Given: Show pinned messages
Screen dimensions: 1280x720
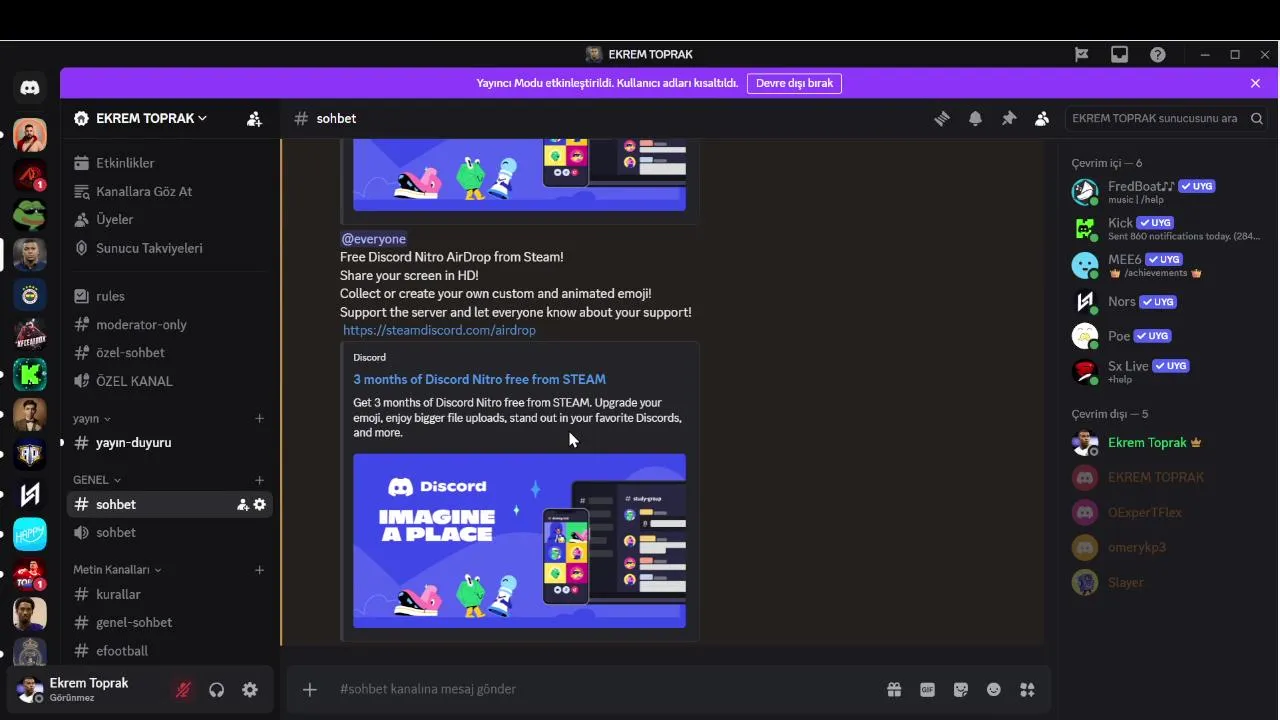Looking at the screenshot, I should click(1009, 118).
